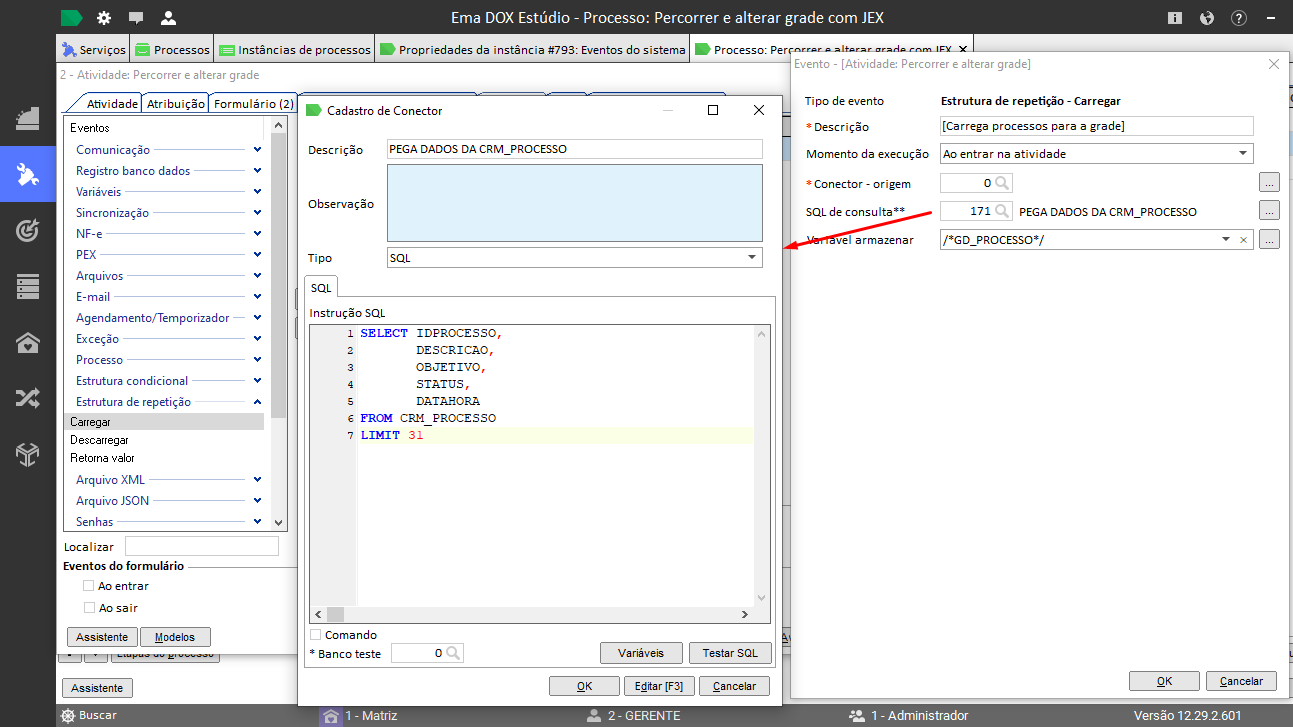The height and width of the screenshot is (727, 1293).
Task: Open ellipsis button for SQL de consulta
Action: [x=1268, y=211]
